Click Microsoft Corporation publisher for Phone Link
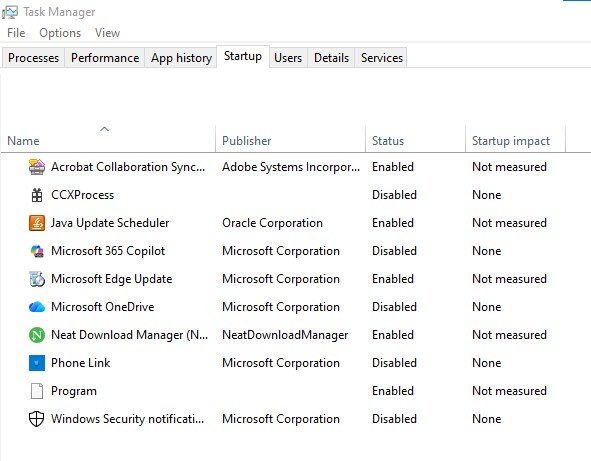The image size is (591, 461). coord(281,363)
